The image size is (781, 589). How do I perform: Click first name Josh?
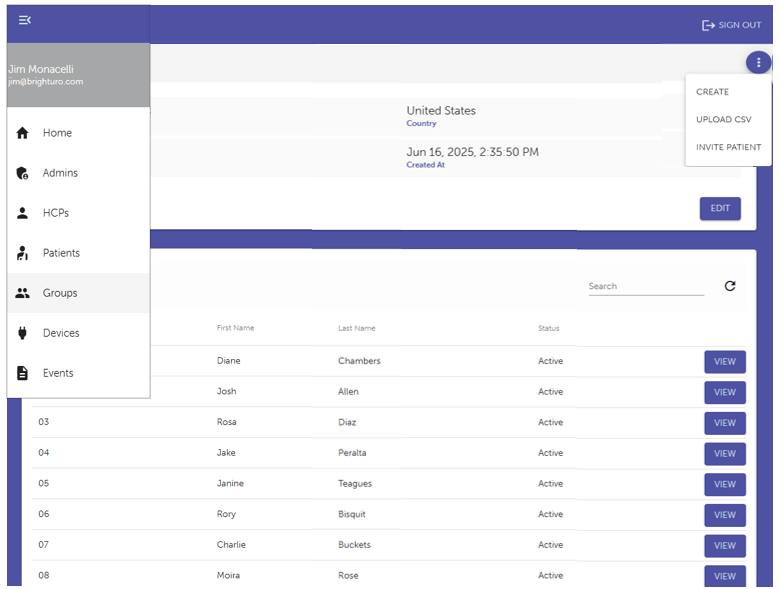[227, 391]
